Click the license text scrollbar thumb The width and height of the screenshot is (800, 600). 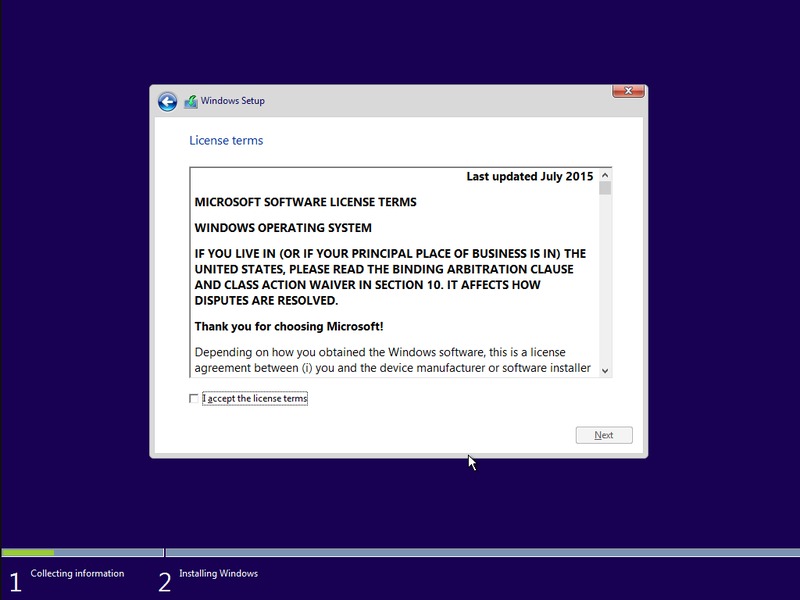(605, 188)
